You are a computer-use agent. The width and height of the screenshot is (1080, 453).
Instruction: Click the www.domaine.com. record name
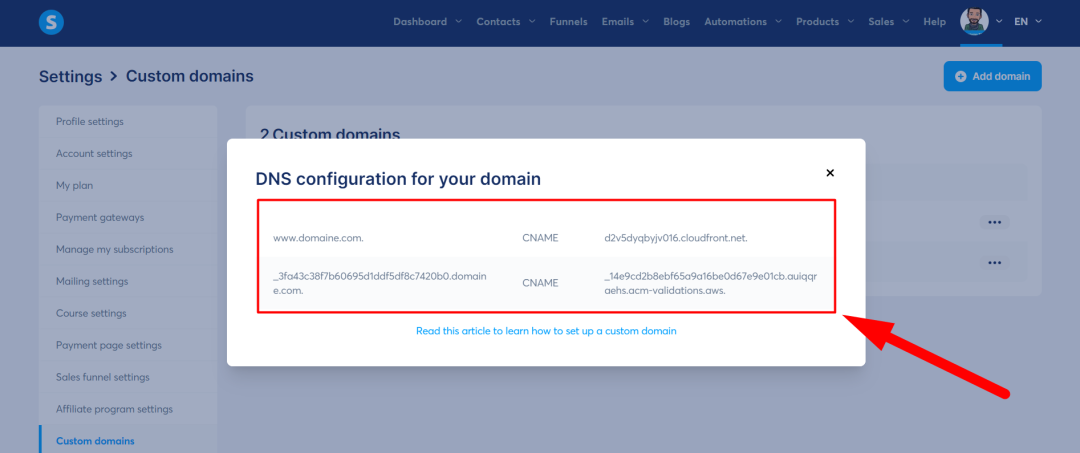(x=318, y=238)
